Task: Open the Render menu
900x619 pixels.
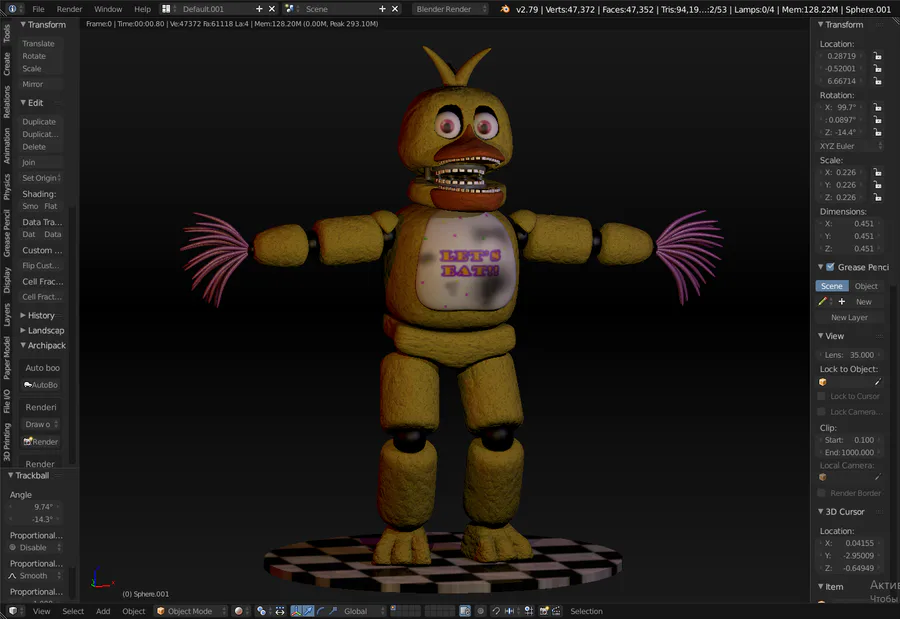Action: pyautogui.click(x=69, y=9)
